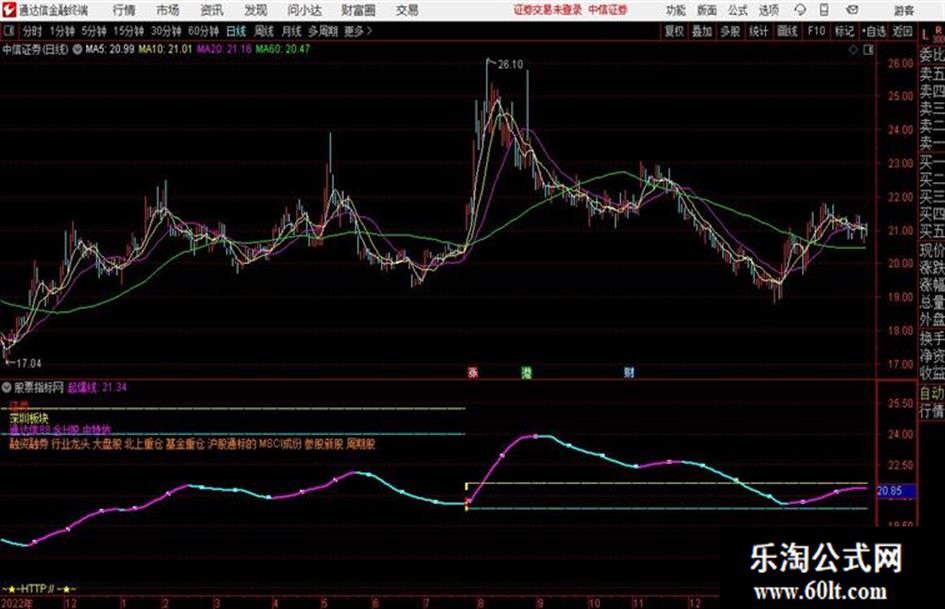This screenshot has width=945, height=609.
Task: Click the 画线 drawing toolbar button
Action: tap(787, 31)
